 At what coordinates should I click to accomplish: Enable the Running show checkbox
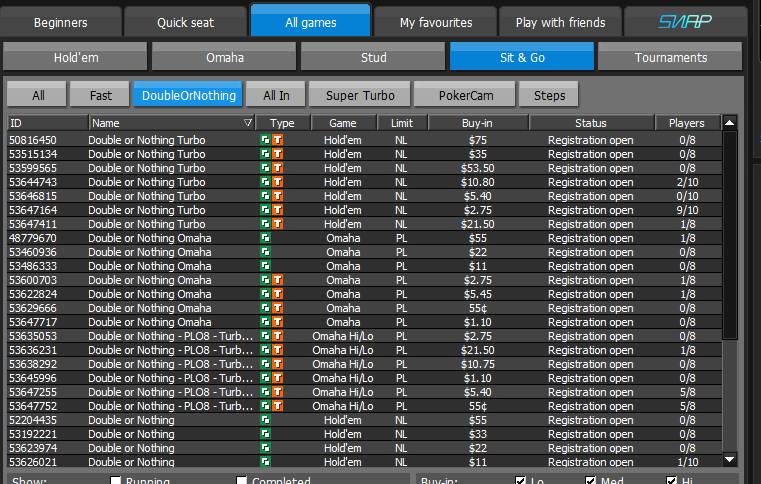(117, 481)
